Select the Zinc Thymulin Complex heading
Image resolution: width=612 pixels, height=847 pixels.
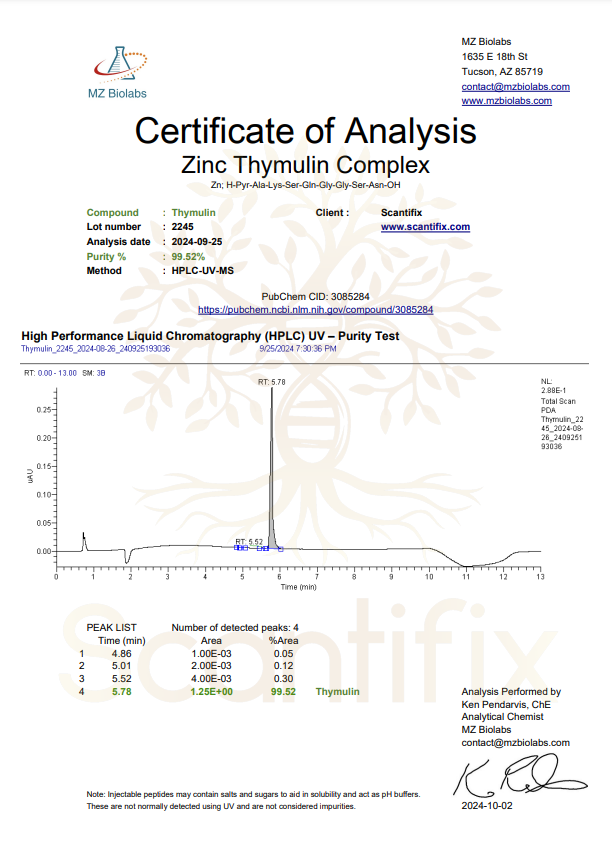coord(305,164)
